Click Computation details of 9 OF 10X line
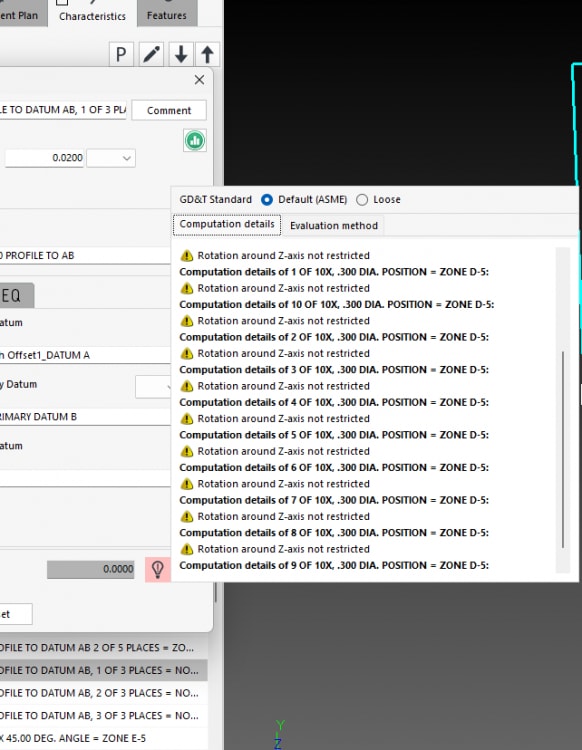The height and width of the screenshot is (750, 582). click(334, 565)
